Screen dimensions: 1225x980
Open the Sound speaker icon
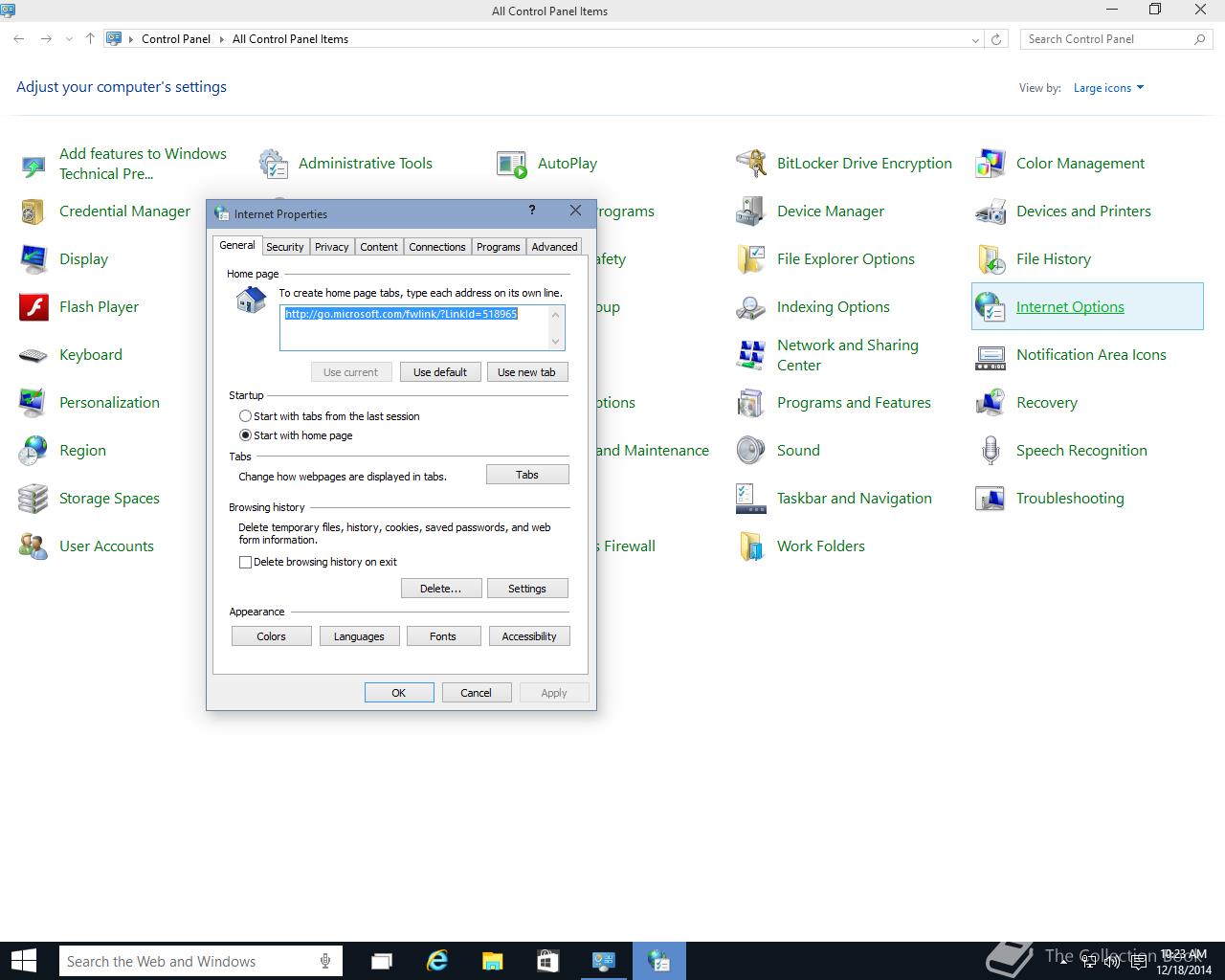pyautogui.click(x=751, y=451)
